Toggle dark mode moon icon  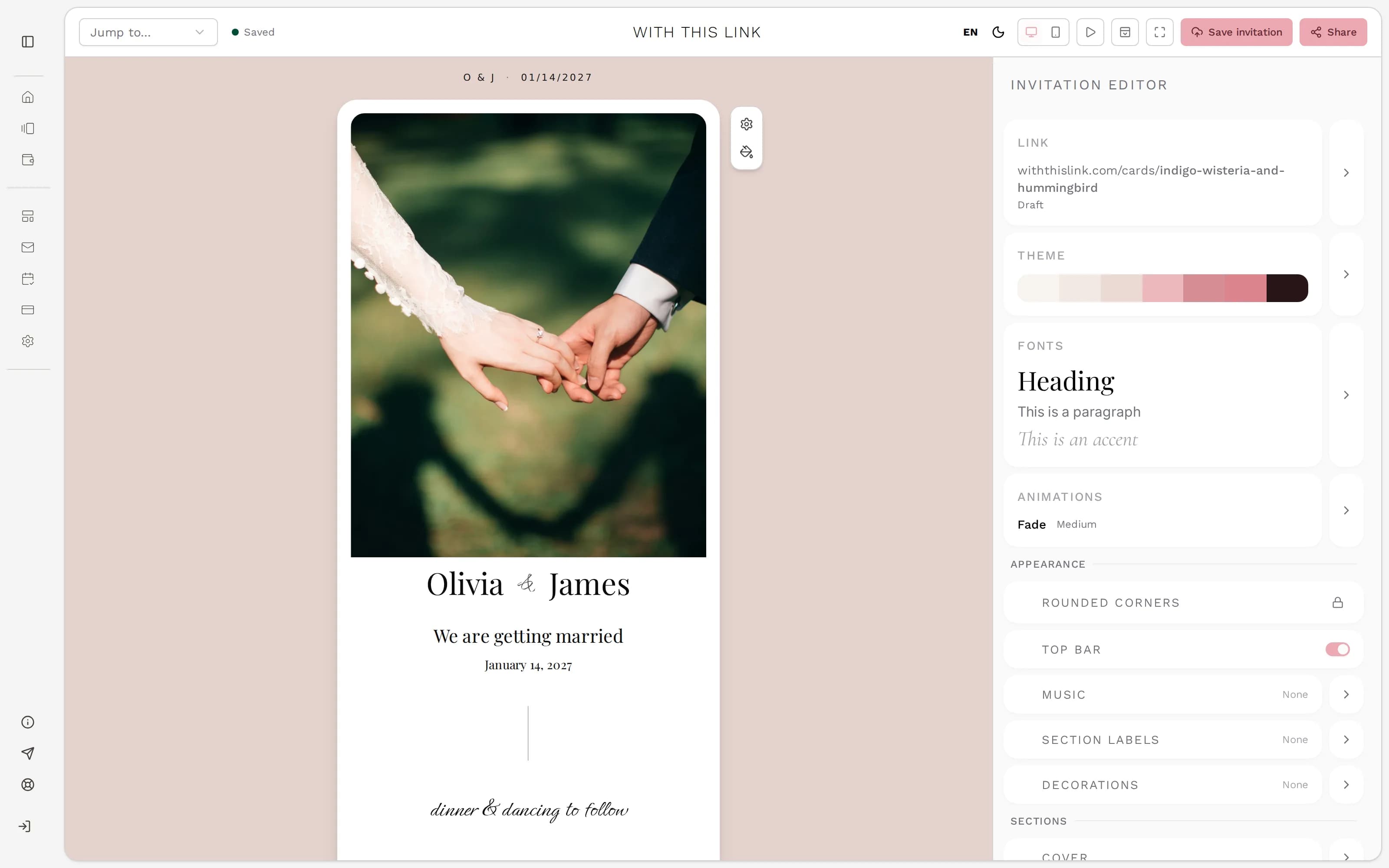[x=998, y=32]
